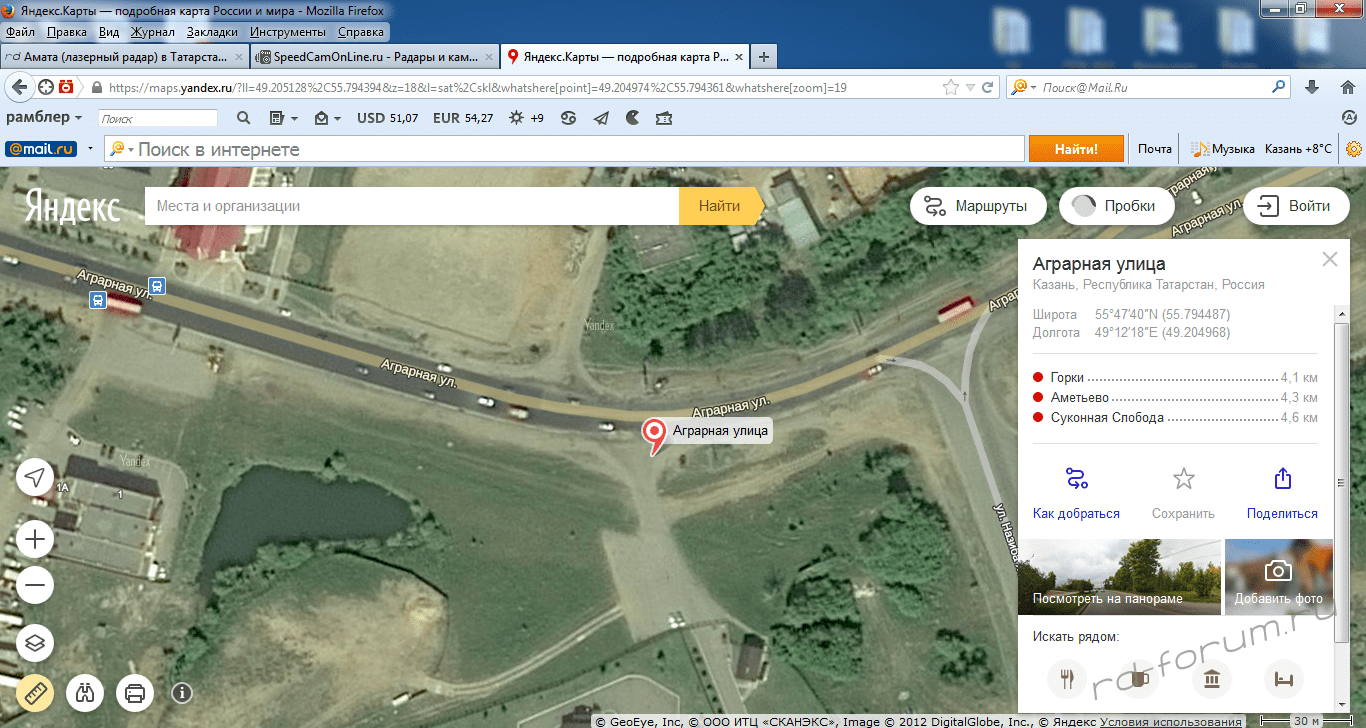The width and height of the screenshot is (1366, 728).
Task: Toggle Пробки traffic layer
Action: [x=1115, y=207]
